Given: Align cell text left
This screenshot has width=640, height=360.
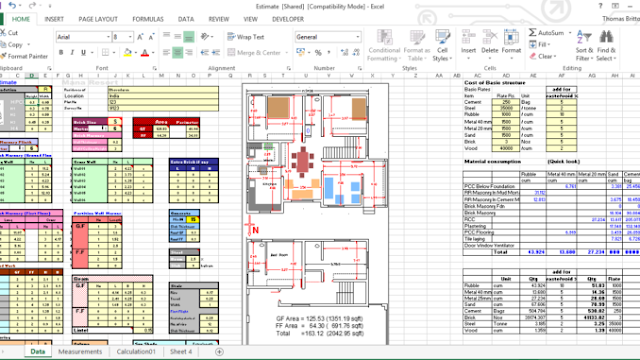Looking at the screenshot, I should 167,52.
